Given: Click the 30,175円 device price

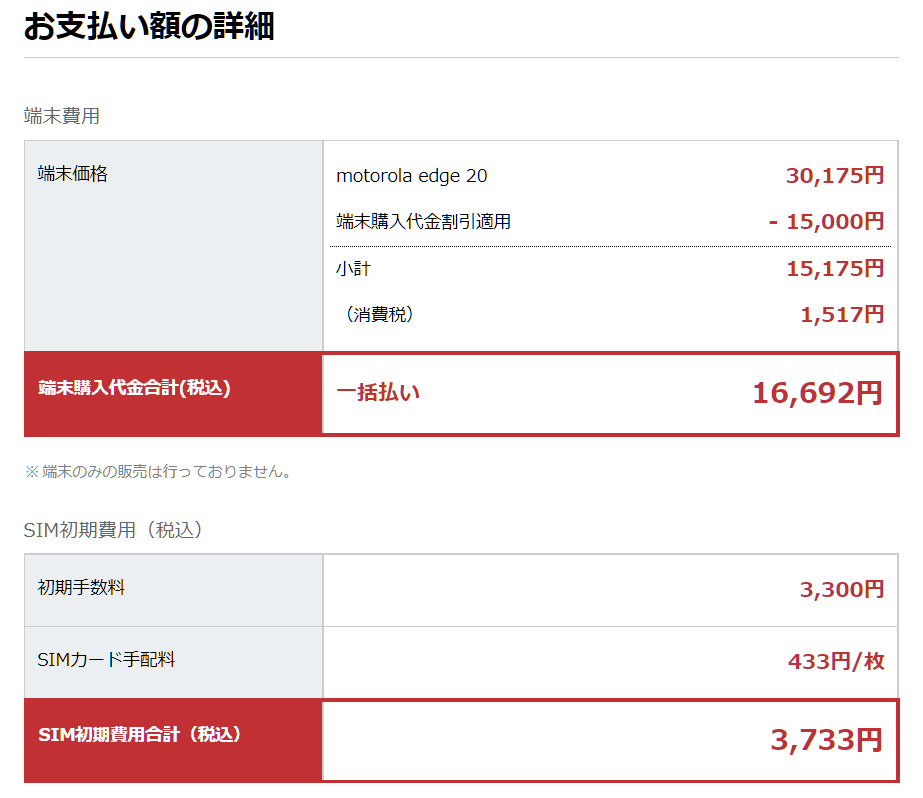Looking at the screenshot, I should click(x=835, y=176).
